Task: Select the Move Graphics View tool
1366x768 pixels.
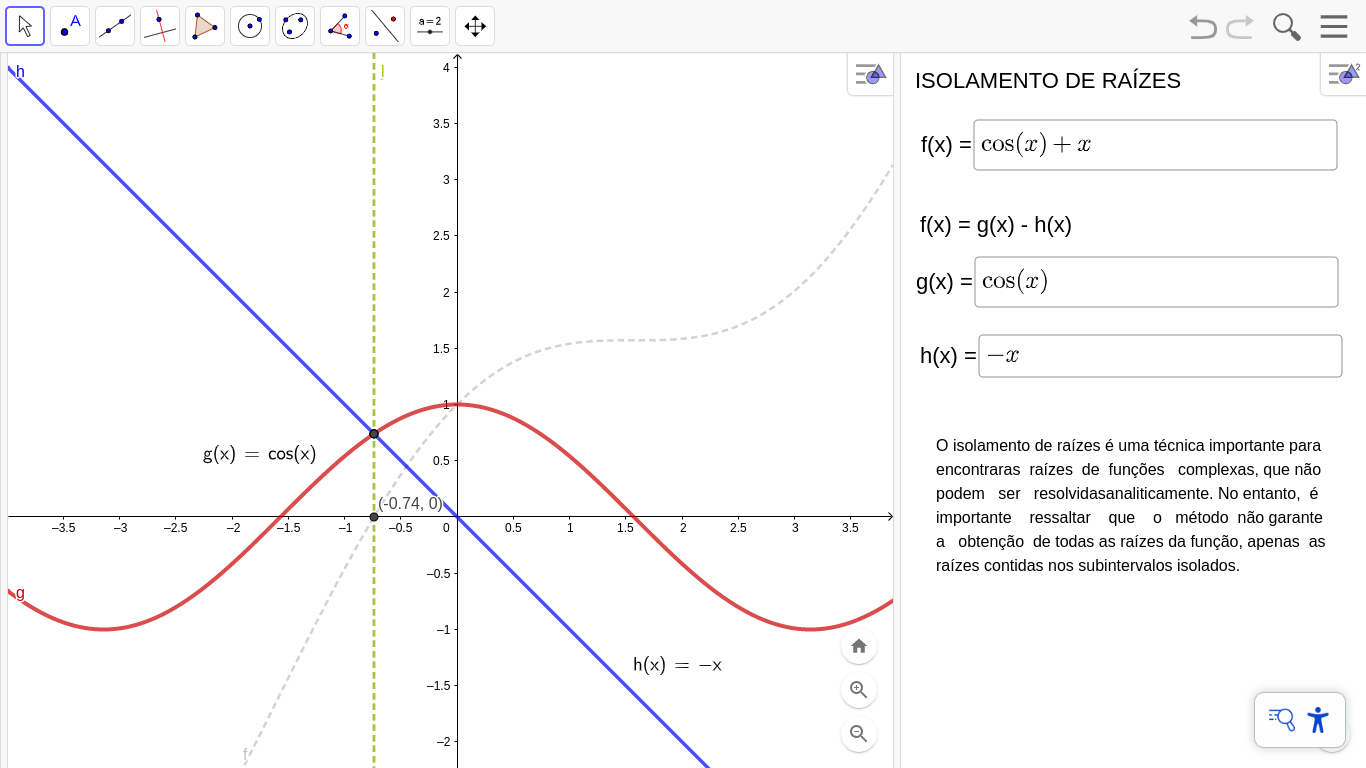Action: pos(475,26)
